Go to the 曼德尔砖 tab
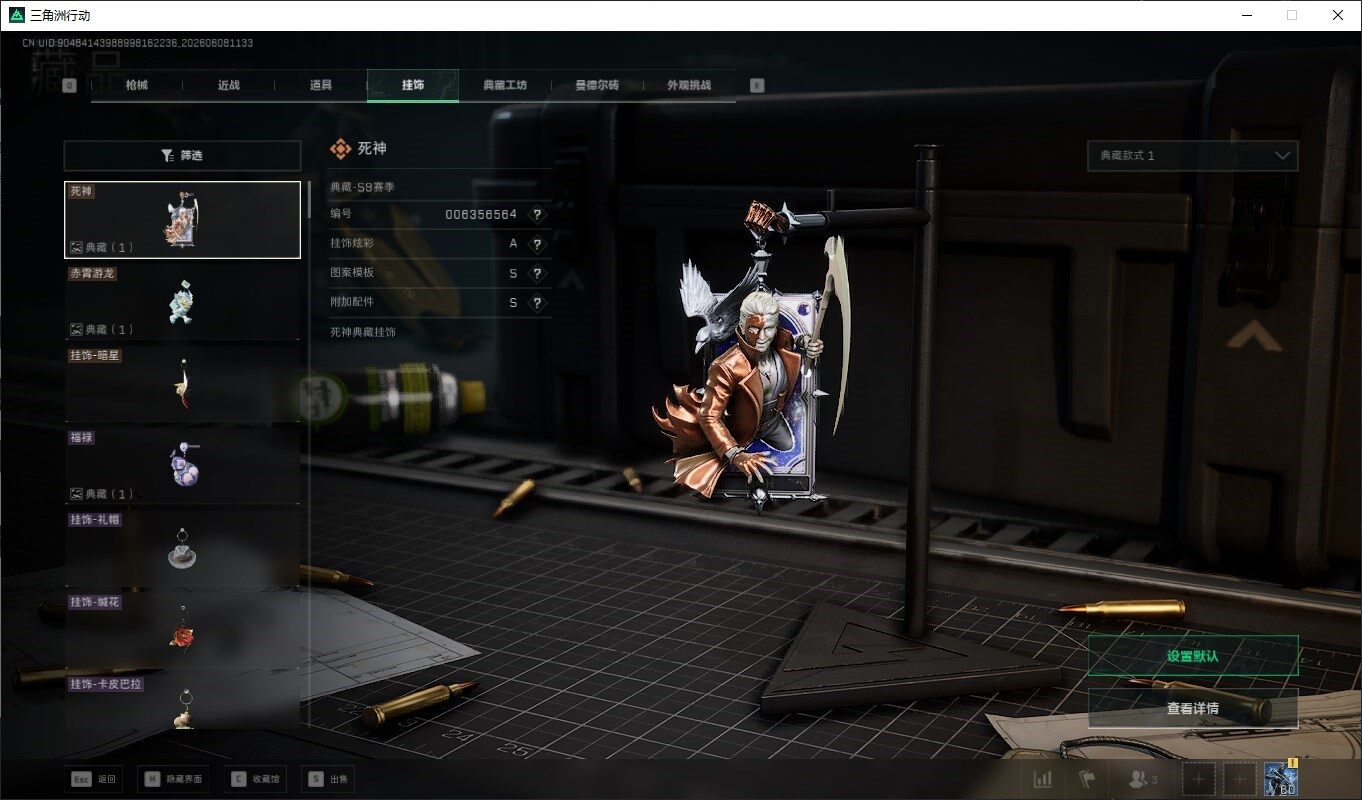This screenshot has width=1362, height=800. click(x=597, y=85)
